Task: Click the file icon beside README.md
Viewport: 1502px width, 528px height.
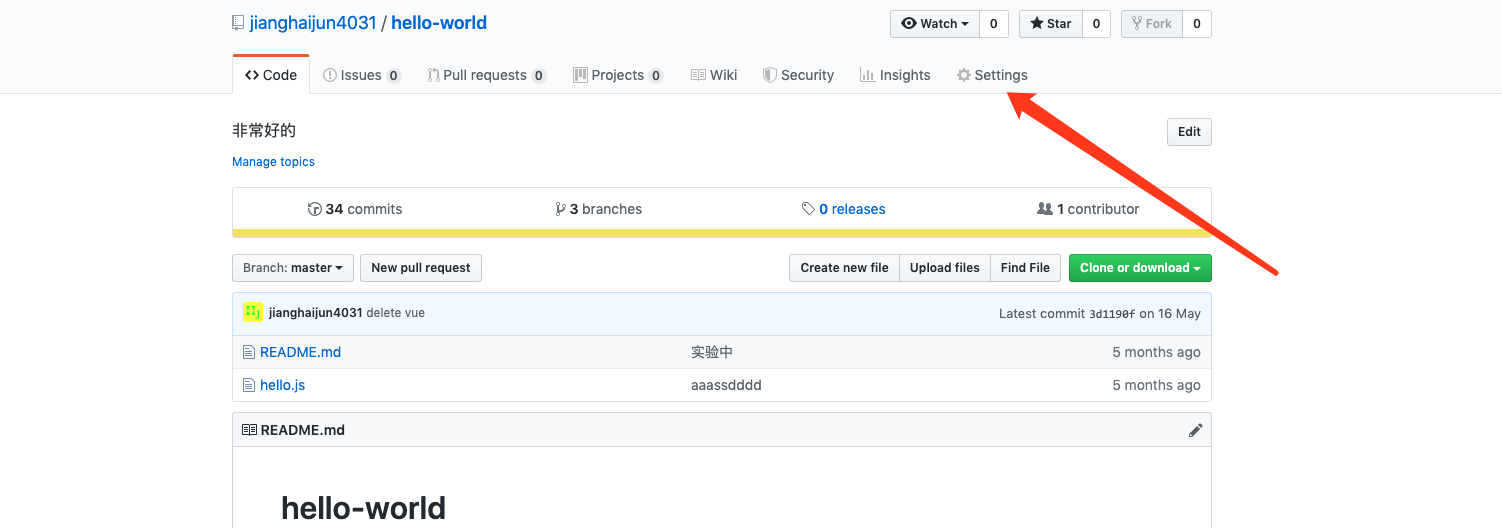Action: click(249, 352)
